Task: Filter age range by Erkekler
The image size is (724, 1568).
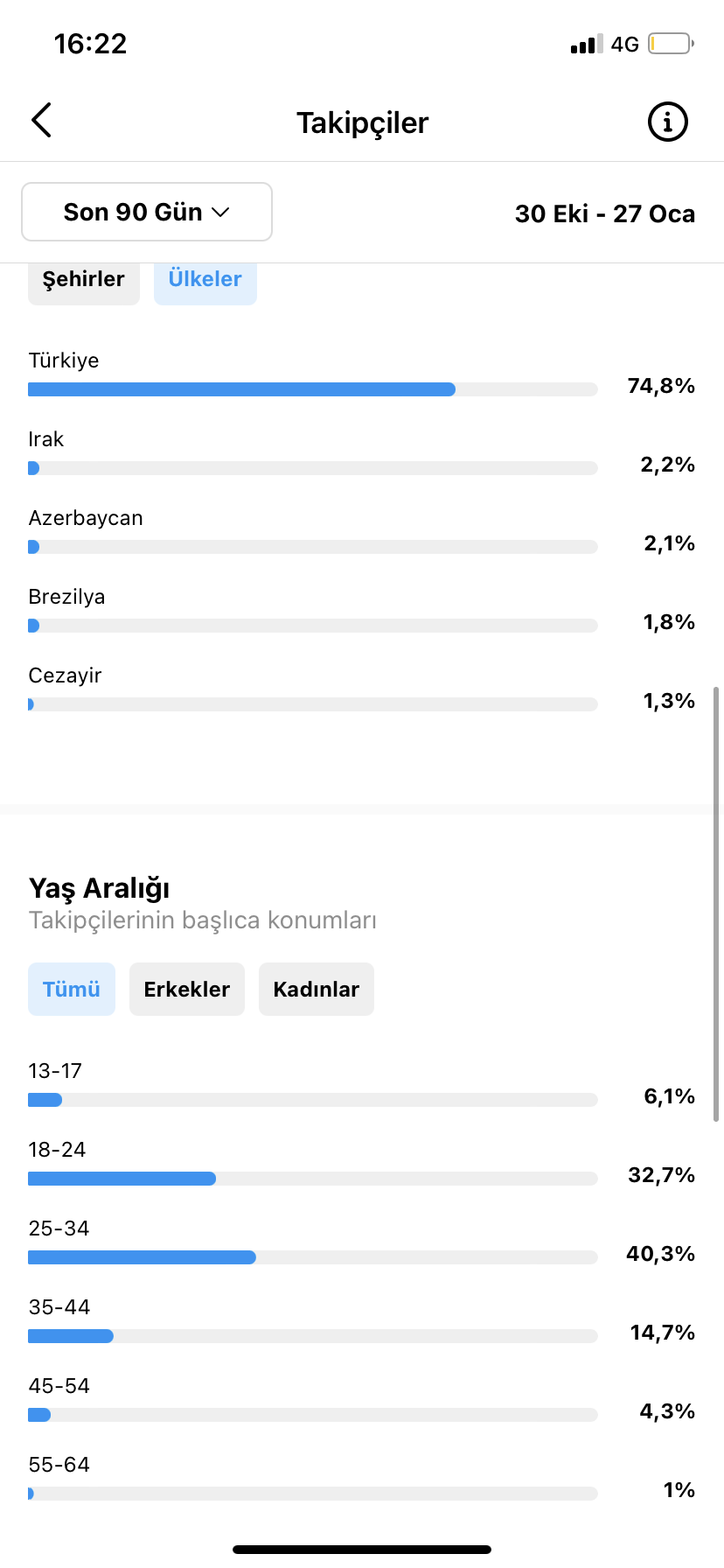Action: coord(187,990)
